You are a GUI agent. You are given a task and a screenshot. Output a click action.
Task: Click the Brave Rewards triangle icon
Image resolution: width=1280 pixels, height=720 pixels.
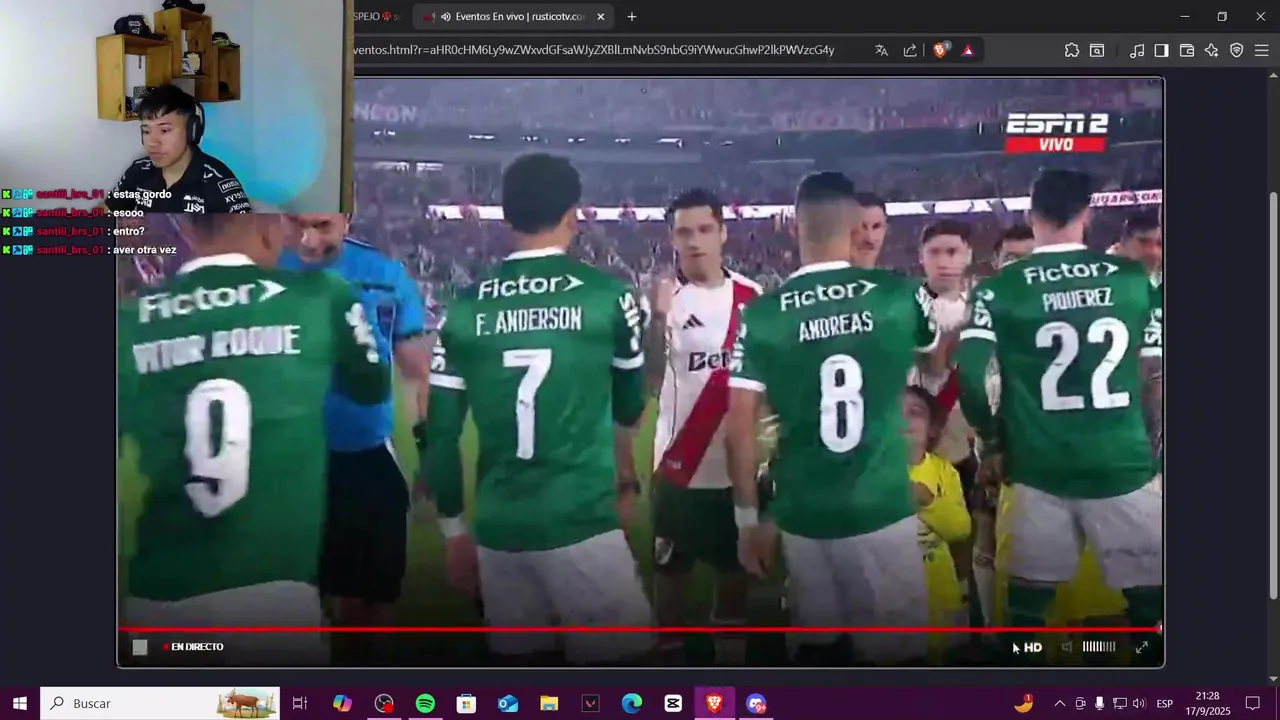pos(968,50)
